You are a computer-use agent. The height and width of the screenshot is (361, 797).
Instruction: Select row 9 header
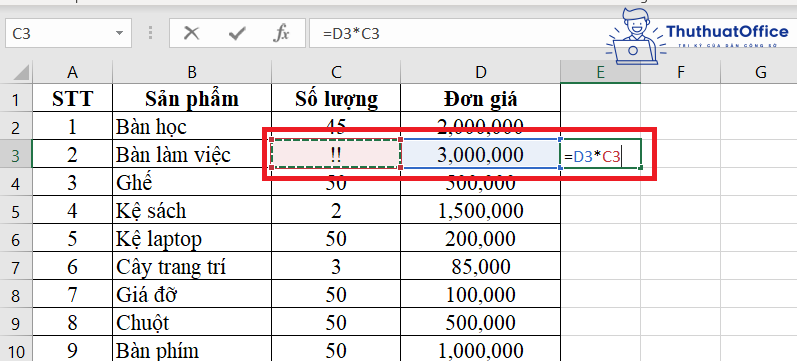coord(16,321)
